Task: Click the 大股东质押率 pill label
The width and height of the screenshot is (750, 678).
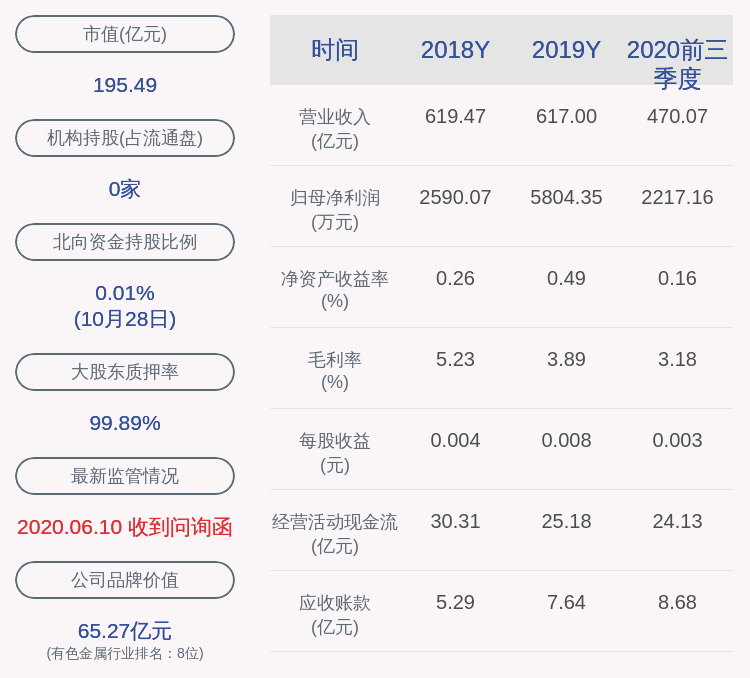Action: coord(125,372)
